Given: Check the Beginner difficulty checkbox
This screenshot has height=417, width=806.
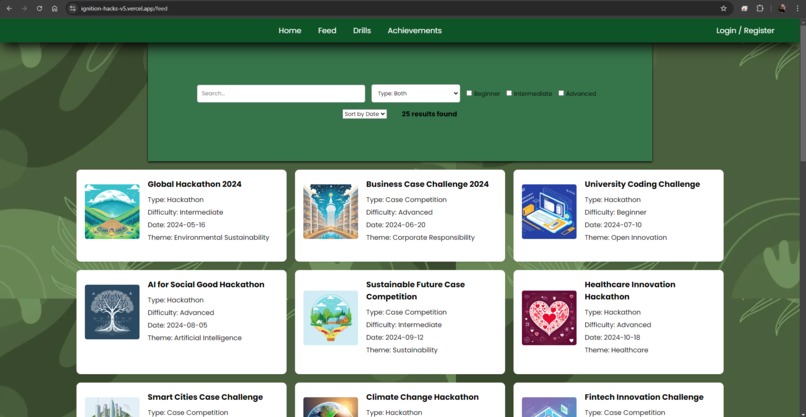Looking at the screenshot, I should point(469,93).
